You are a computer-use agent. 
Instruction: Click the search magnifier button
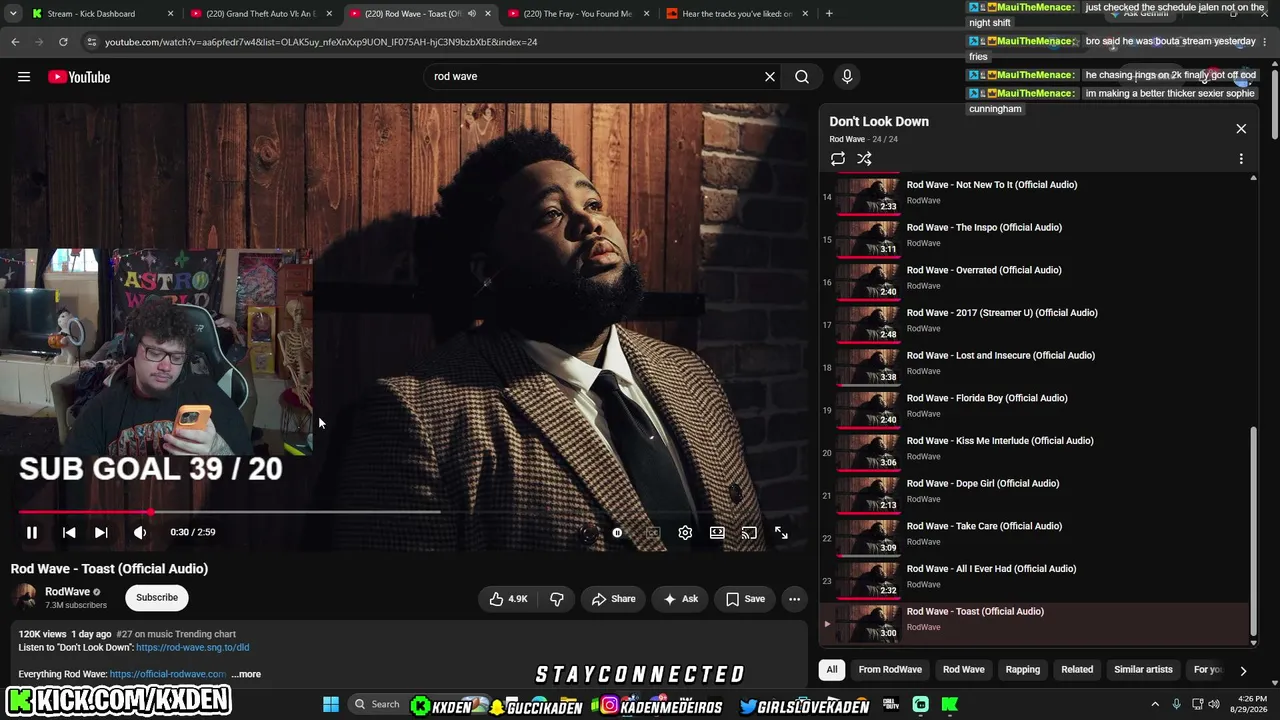[x=802, y=77]
